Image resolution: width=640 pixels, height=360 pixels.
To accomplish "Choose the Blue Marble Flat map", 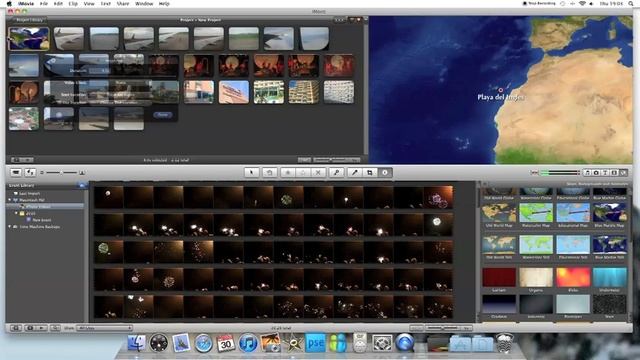I will click(x=610, y=245).
